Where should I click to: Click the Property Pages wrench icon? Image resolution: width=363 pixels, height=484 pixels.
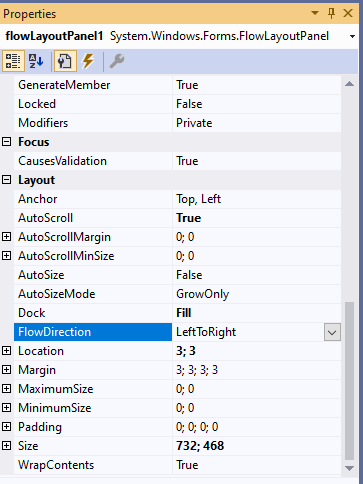[x=117, y=61]
